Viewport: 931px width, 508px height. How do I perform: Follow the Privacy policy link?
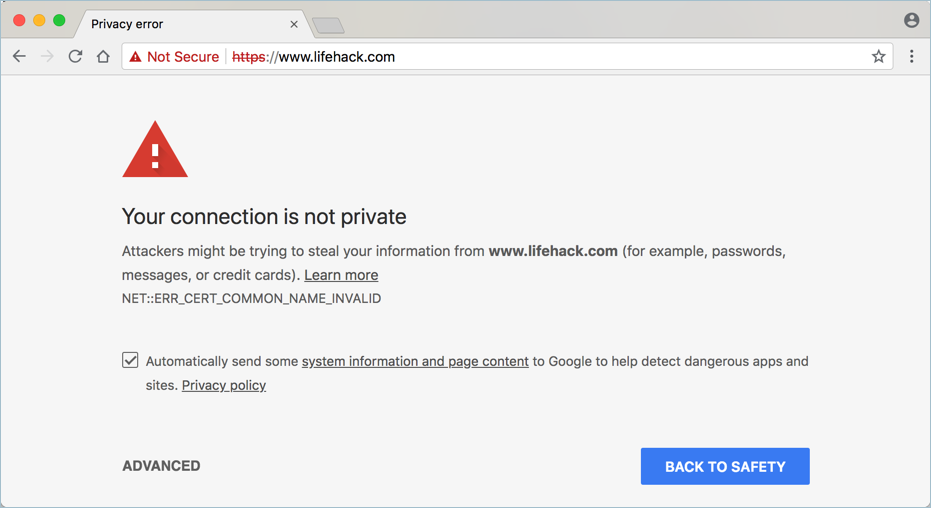pos(224,385)
